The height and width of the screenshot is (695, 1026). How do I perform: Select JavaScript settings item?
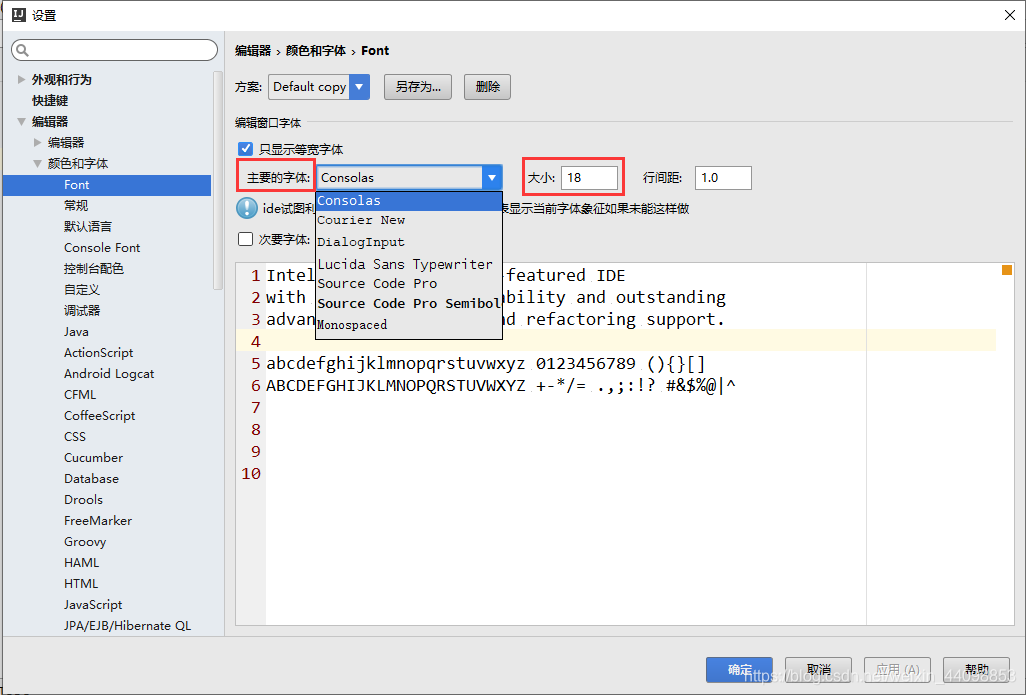(92, 605)
